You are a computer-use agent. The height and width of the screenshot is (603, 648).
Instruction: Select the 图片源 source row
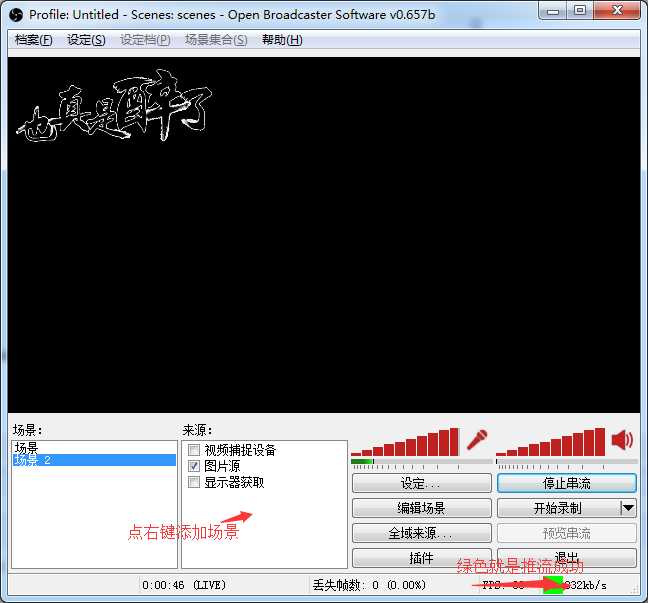pyautogui.click(x=264, y=466)
